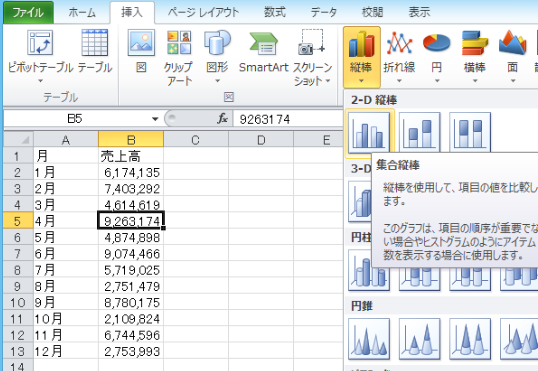Select cell labeled 10月
The image size is (538, 371).
pos(66,319)
